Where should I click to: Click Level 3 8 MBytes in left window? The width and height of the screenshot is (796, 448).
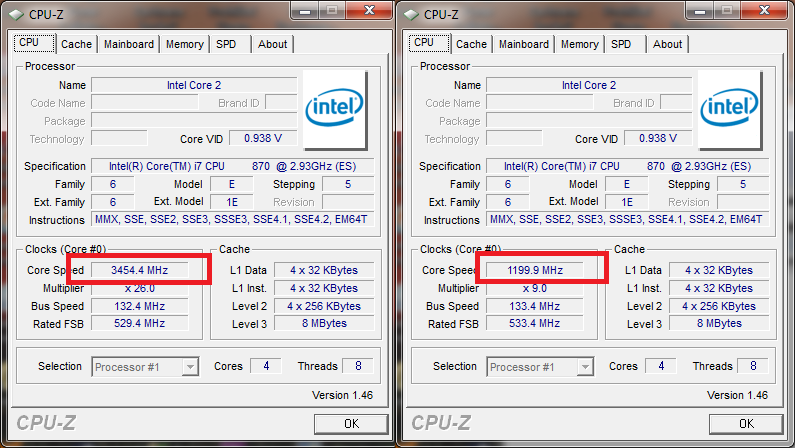pyautogui.click(x=324, y=324)
